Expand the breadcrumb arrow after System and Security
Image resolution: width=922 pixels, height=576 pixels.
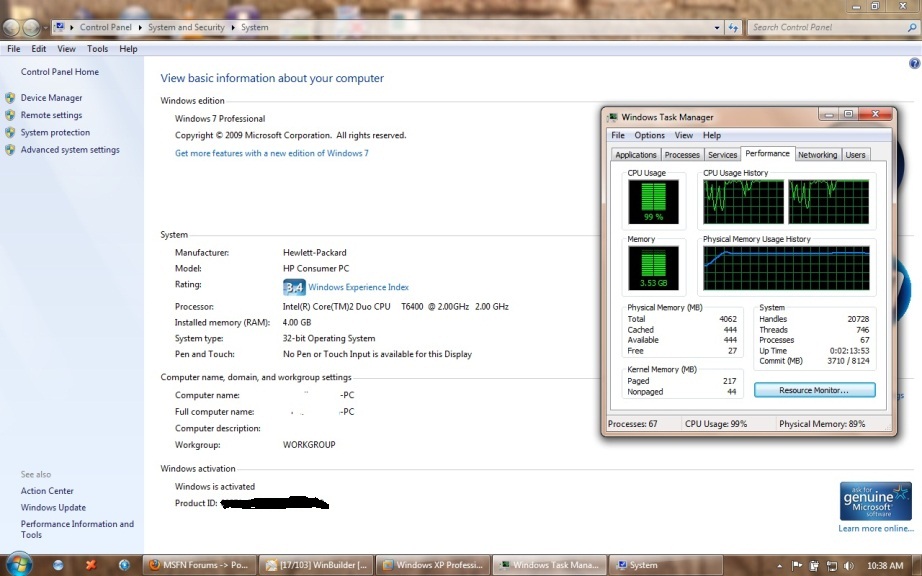point(233,27)
